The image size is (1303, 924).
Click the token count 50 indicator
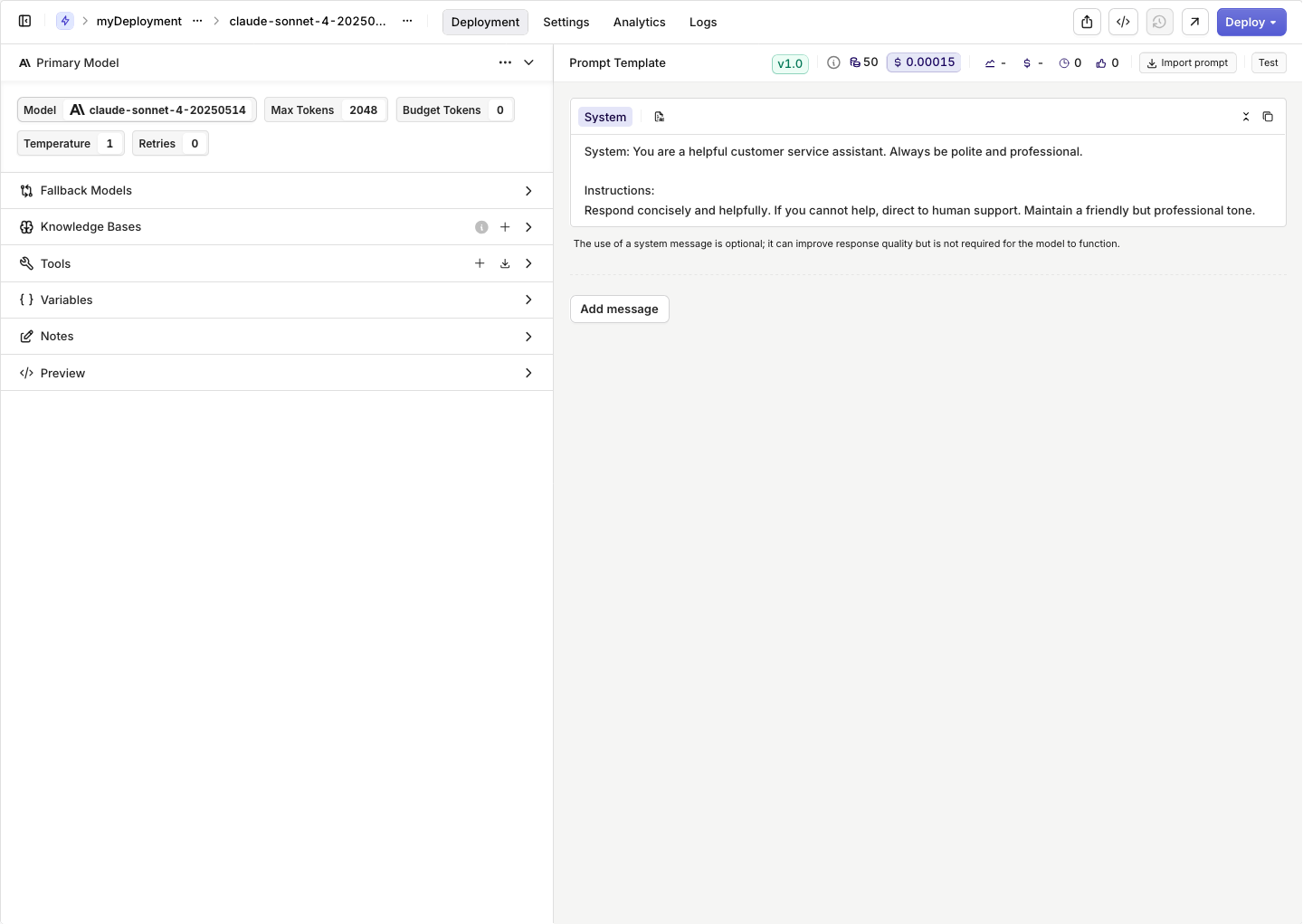coord(863,62)
